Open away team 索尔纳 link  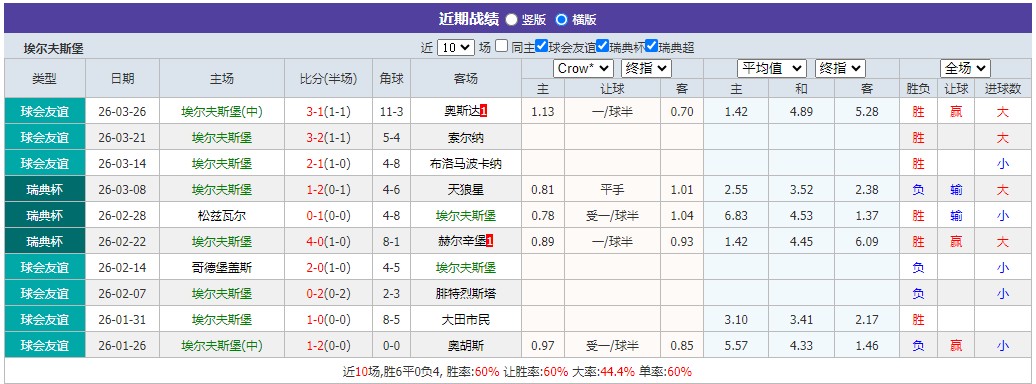[x=466, y=138]
